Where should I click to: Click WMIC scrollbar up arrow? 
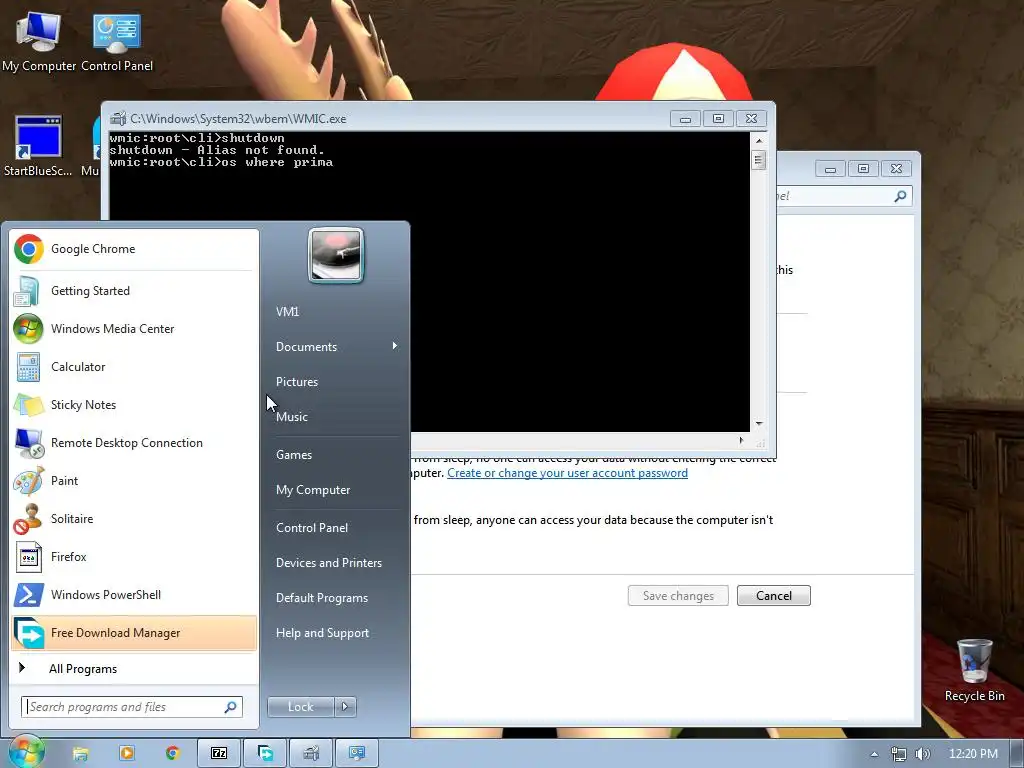tap(758, 140)
